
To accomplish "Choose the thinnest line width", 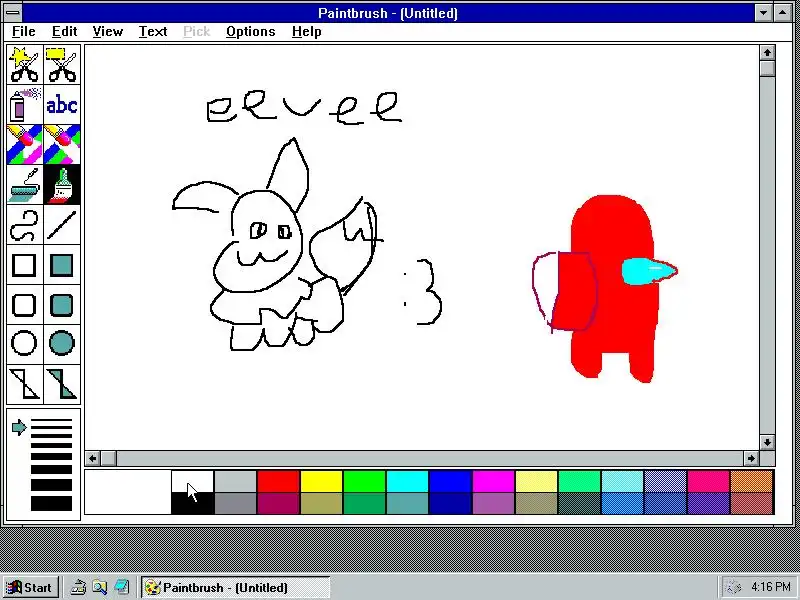I will [51, 420].
